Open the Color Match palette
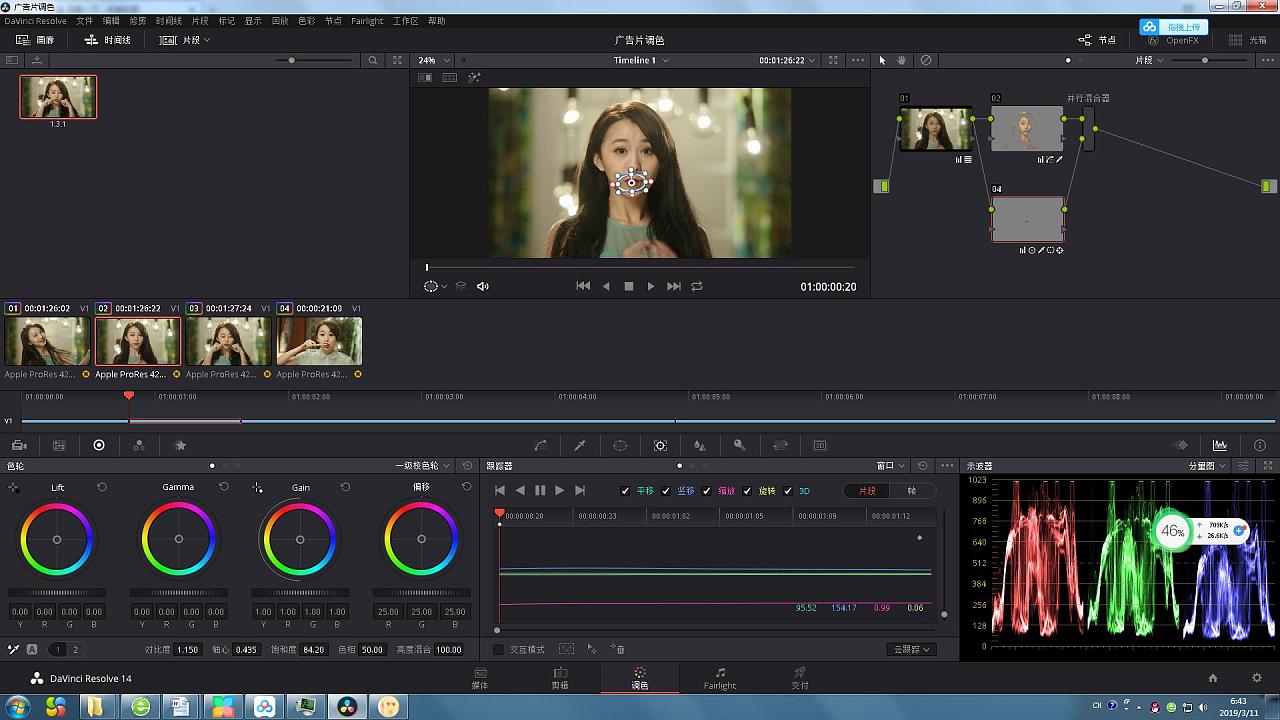Viewport: 1280px width, 720px height. [59, 445]
